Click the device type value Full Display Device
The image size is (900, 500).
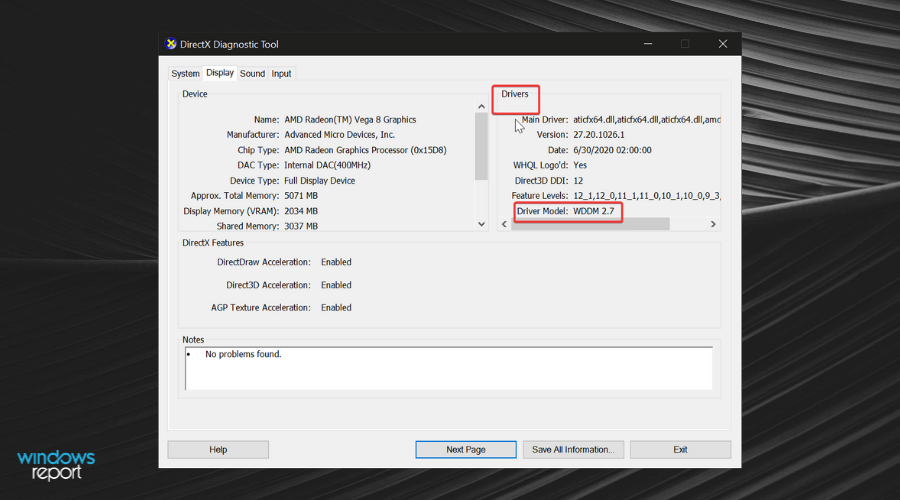320,180
